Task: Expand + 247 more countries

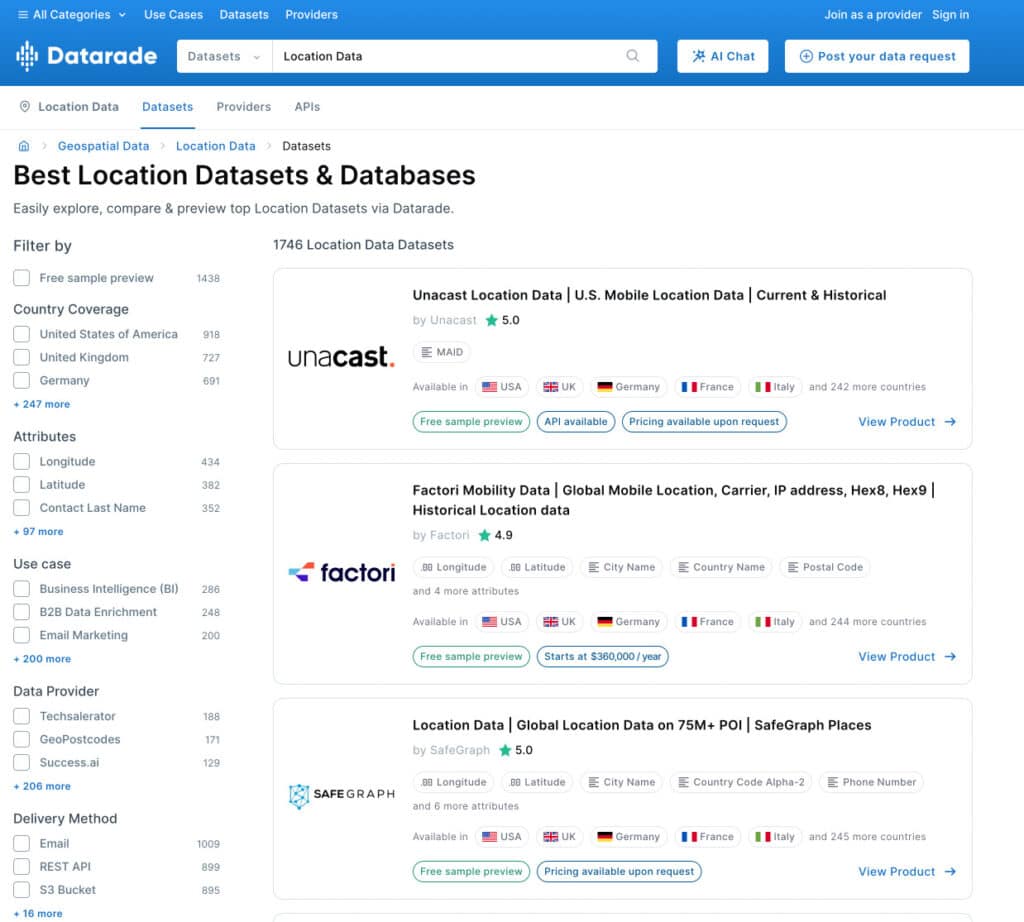Action: [42, 405]
